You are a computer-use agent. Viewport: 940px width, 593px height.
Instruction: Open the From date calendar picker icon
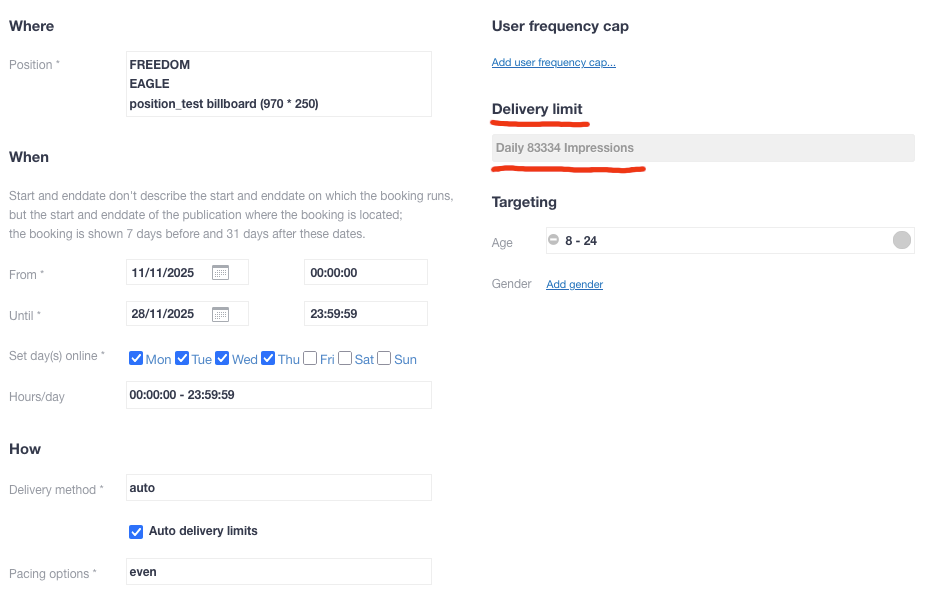pos(221,272)
